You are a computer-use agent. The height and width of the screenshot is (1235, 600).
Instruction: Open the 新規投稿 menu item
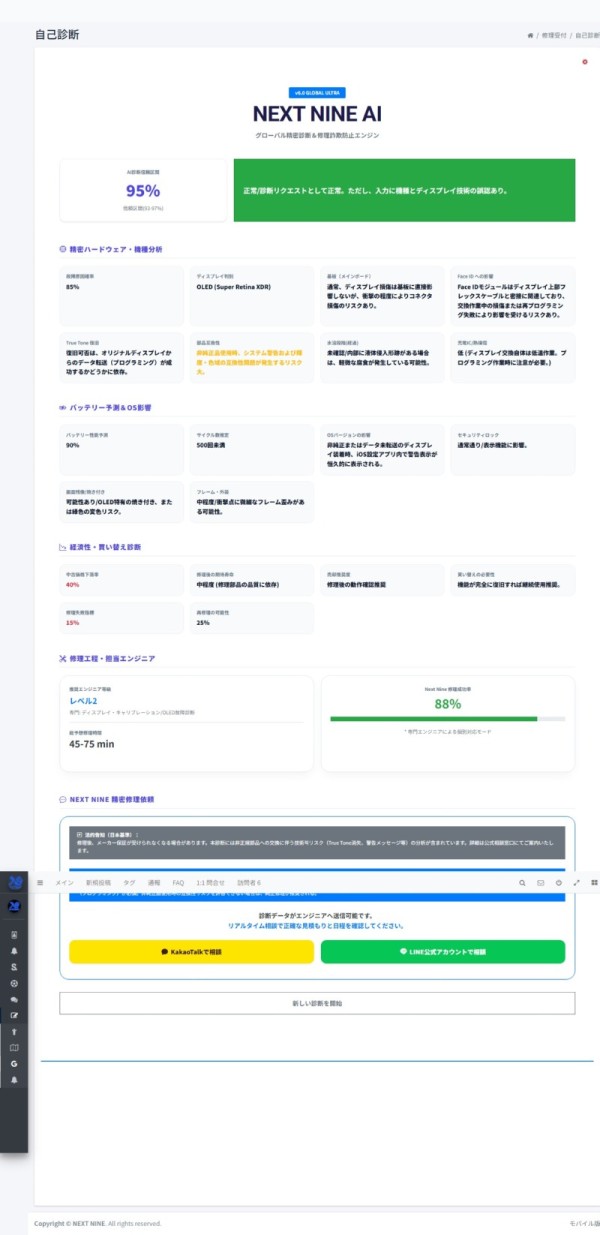click(99, 883)
